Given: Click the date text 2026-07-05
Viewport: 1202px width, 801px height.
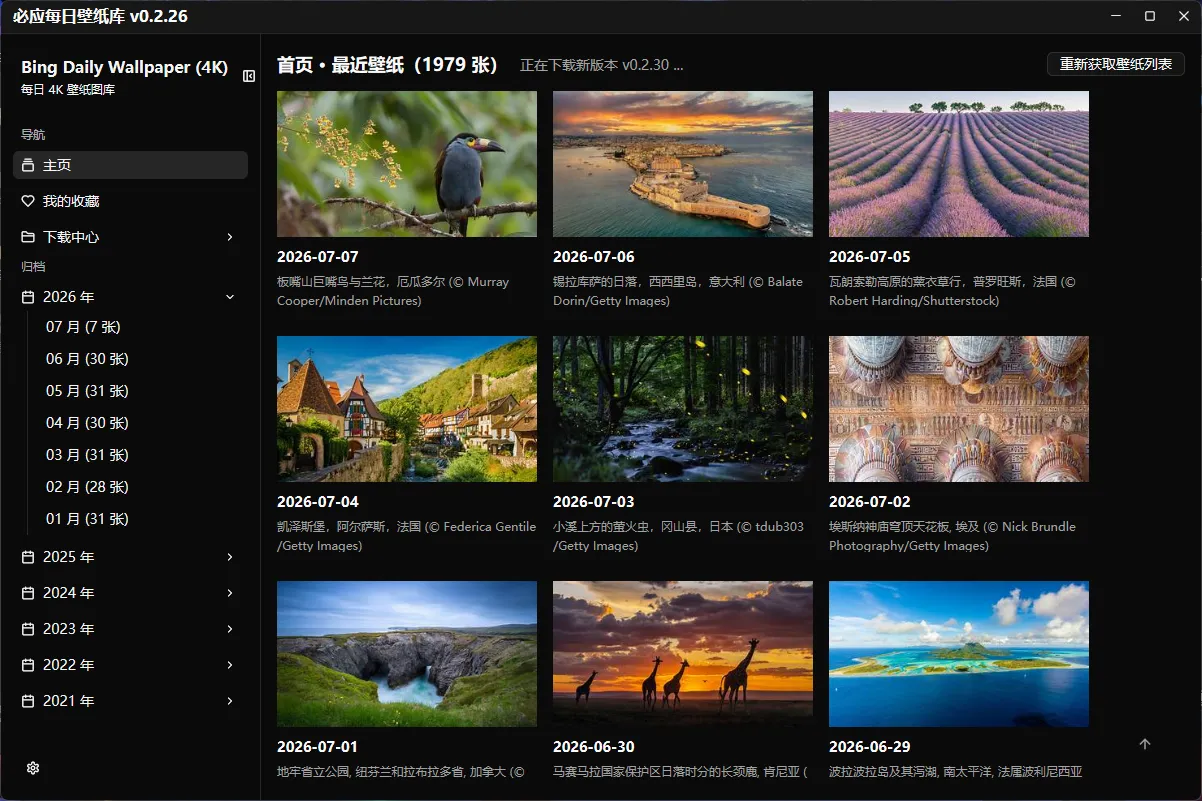Looking at the screenshot, I should click(870, 257).
